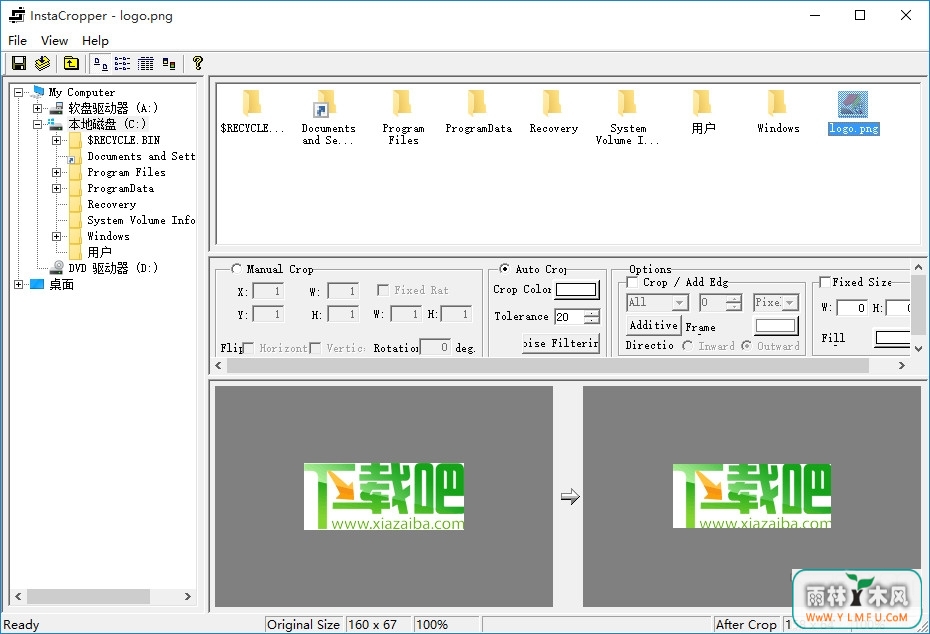Select My Computer in the tree

(x=82, y=92)
